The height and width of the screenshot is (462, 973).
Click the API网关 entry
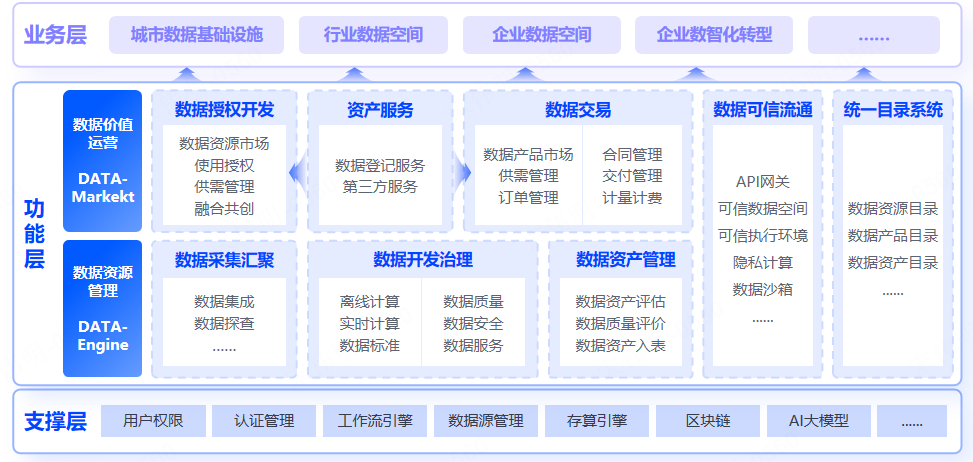click(762, 181)
